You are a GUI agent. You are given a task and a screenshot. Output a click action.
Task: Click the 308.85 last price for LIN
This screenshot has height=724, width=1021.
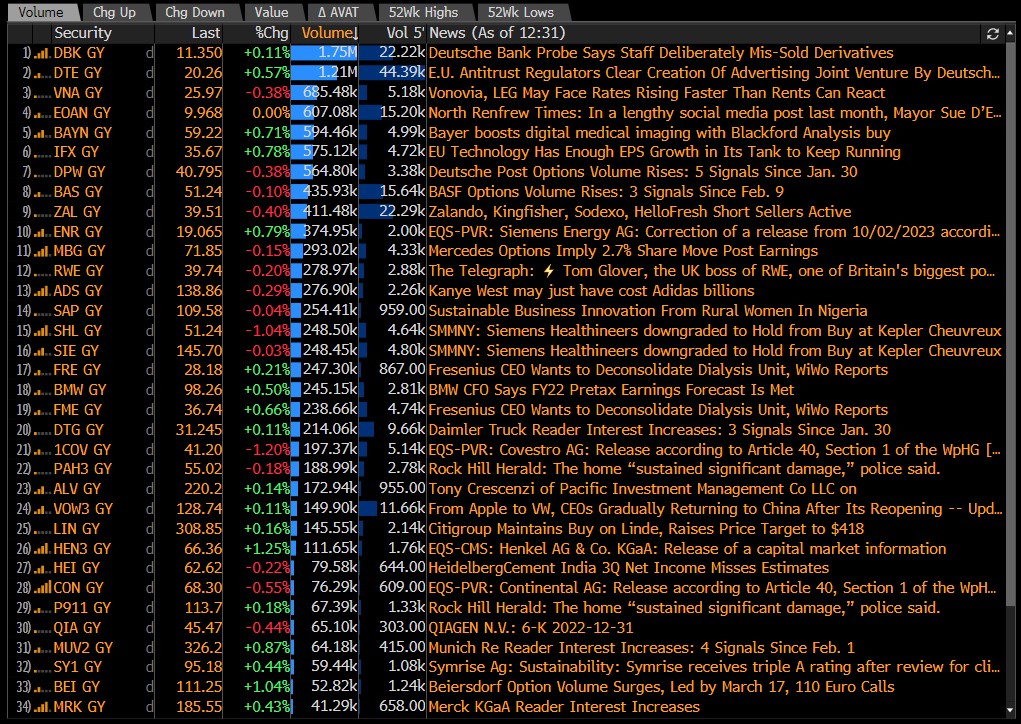199,529
